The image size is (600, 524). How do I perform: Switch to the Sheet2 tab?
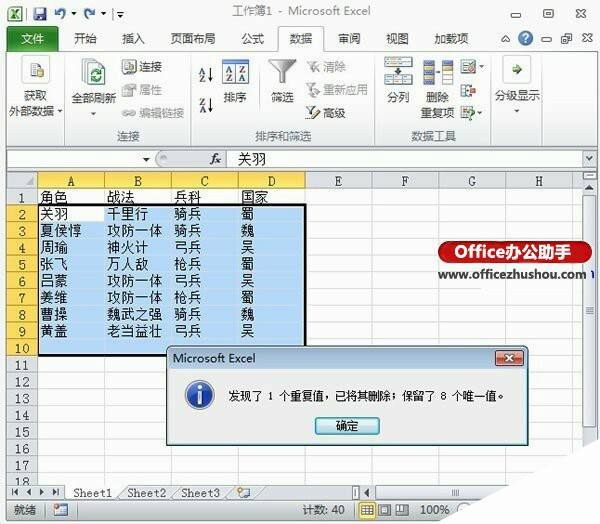[x=147, y=493]
